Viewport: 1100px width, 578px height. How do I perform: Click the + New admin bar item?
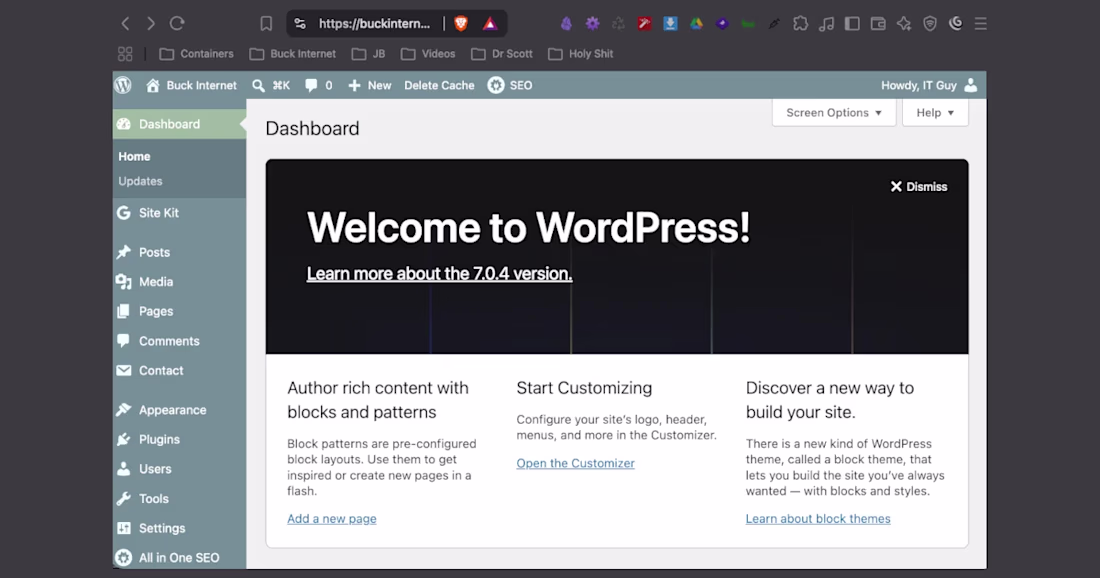click(x=370, y=86)
